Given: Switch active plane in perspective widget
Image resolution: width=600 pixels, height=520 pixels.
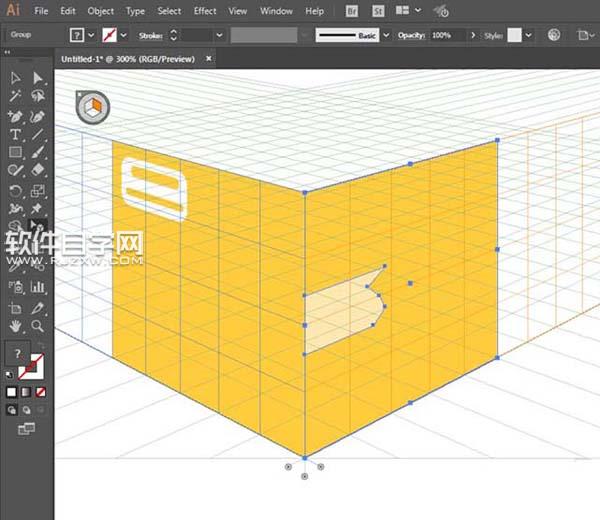Looking at the screenshot, I should 93,108.
